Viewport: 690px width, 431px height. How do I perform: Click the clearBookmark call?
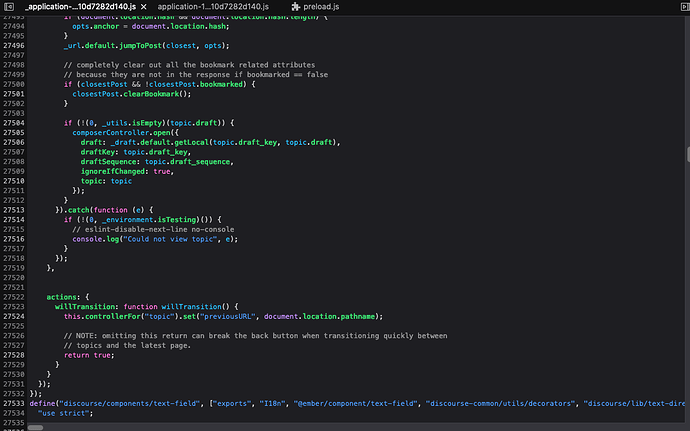click(x=151, y=94)
